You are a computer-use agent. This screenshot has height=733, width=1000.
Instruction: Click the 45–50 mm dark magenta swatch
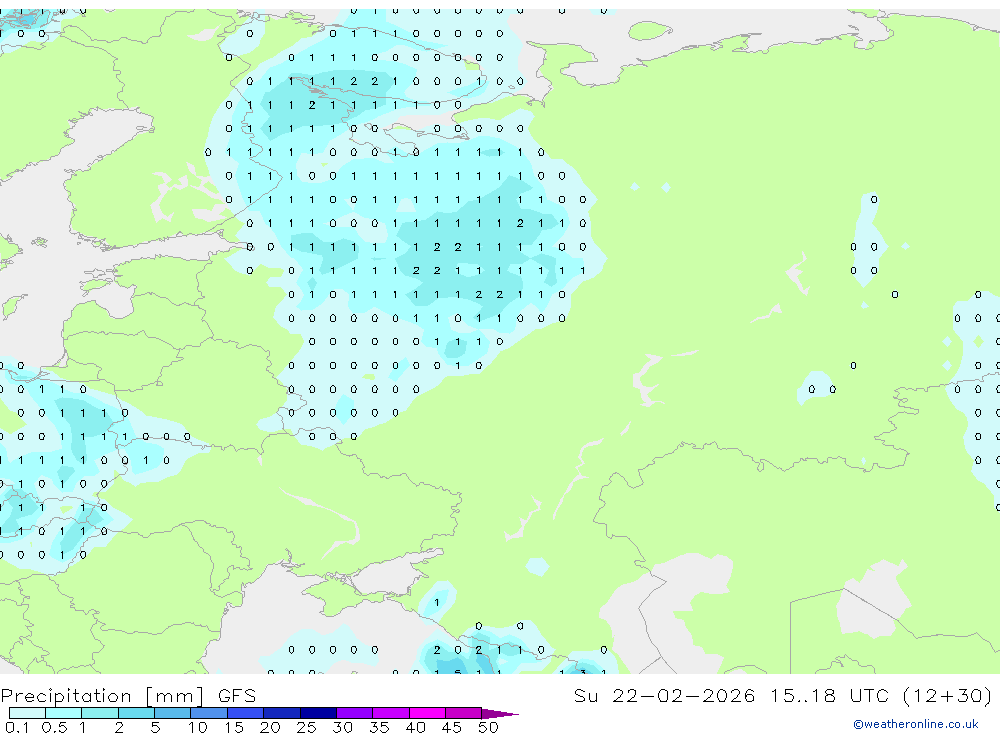pos(464,713)
